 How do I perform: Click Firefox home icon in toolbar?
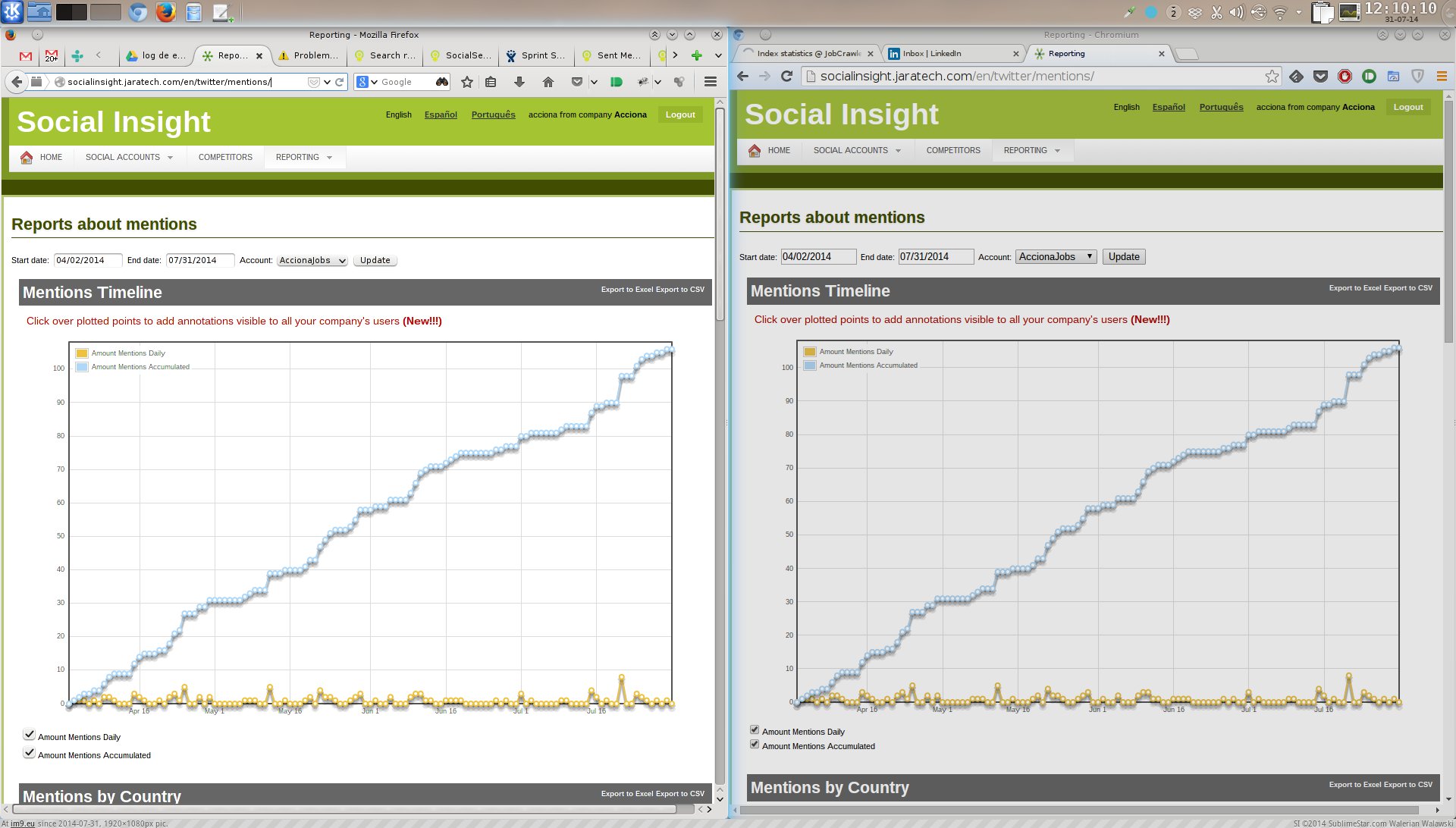tap(548, 82)
